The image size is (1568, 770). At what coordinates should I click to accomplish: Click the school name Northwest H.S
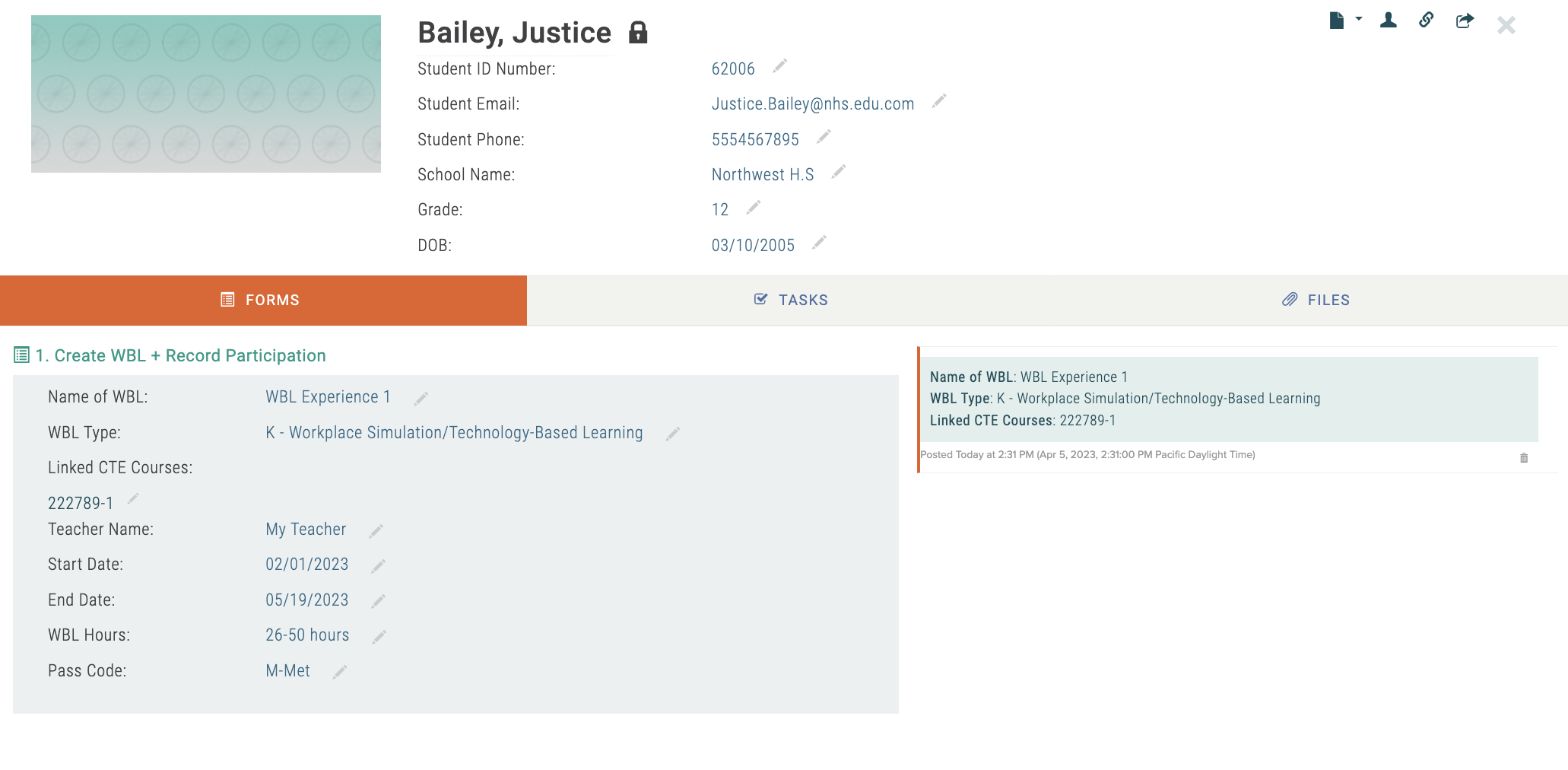pyautogui.click(x=763, y=175)
